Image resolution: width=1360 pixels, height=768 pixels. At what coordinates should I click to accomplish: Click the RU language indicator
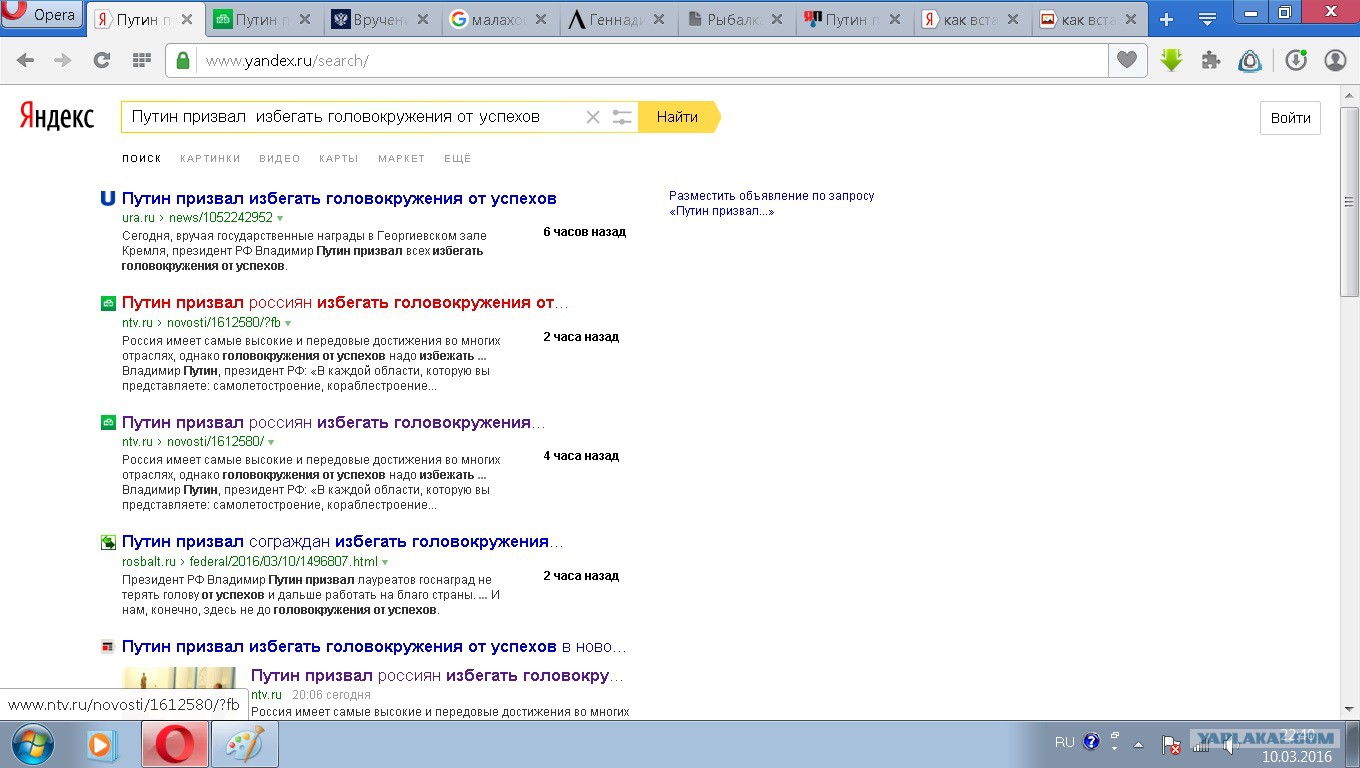(x=1064, y=743)
